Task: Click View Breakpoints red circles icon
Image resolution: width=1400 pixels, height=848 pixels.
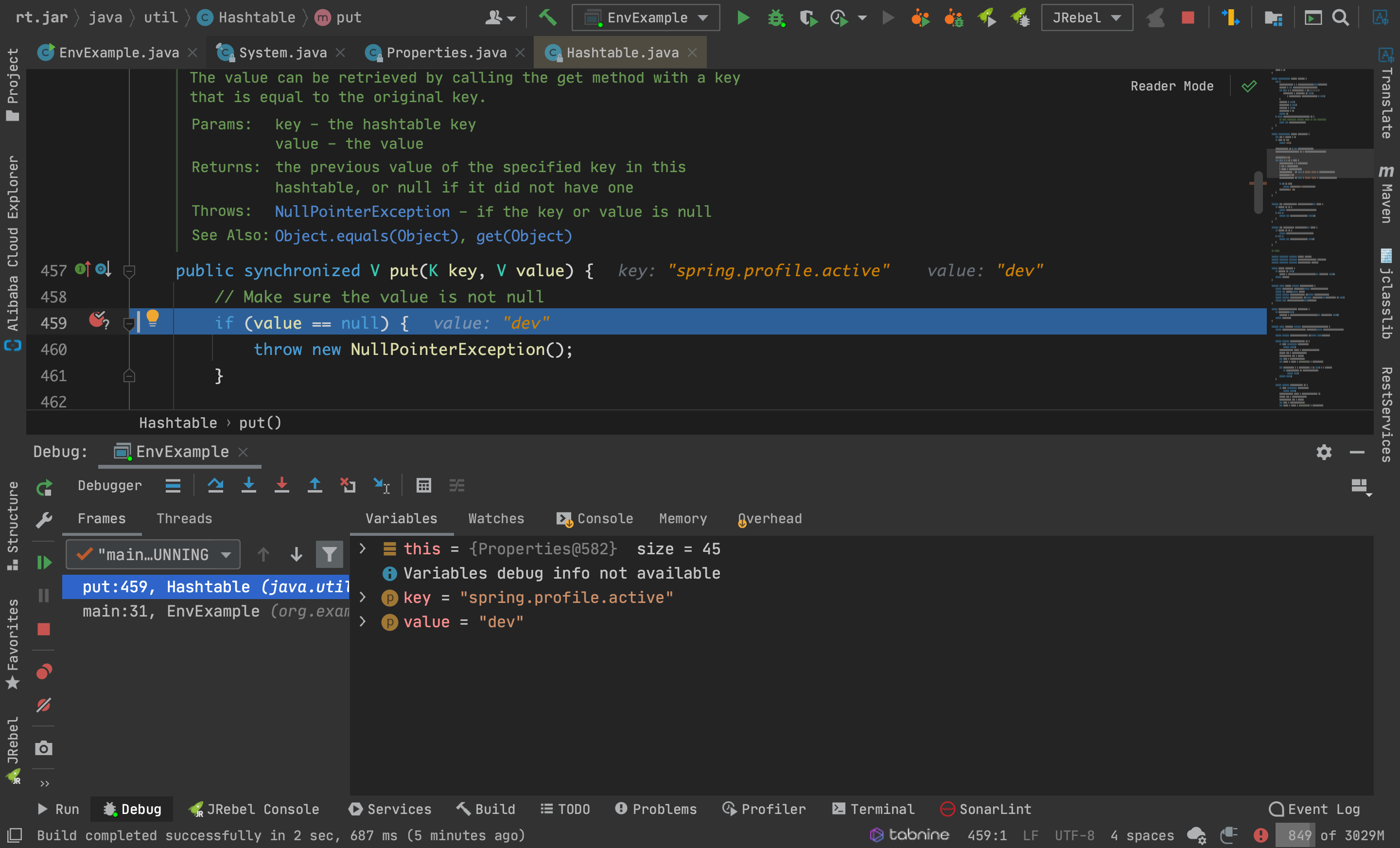Action: (44, 672)
